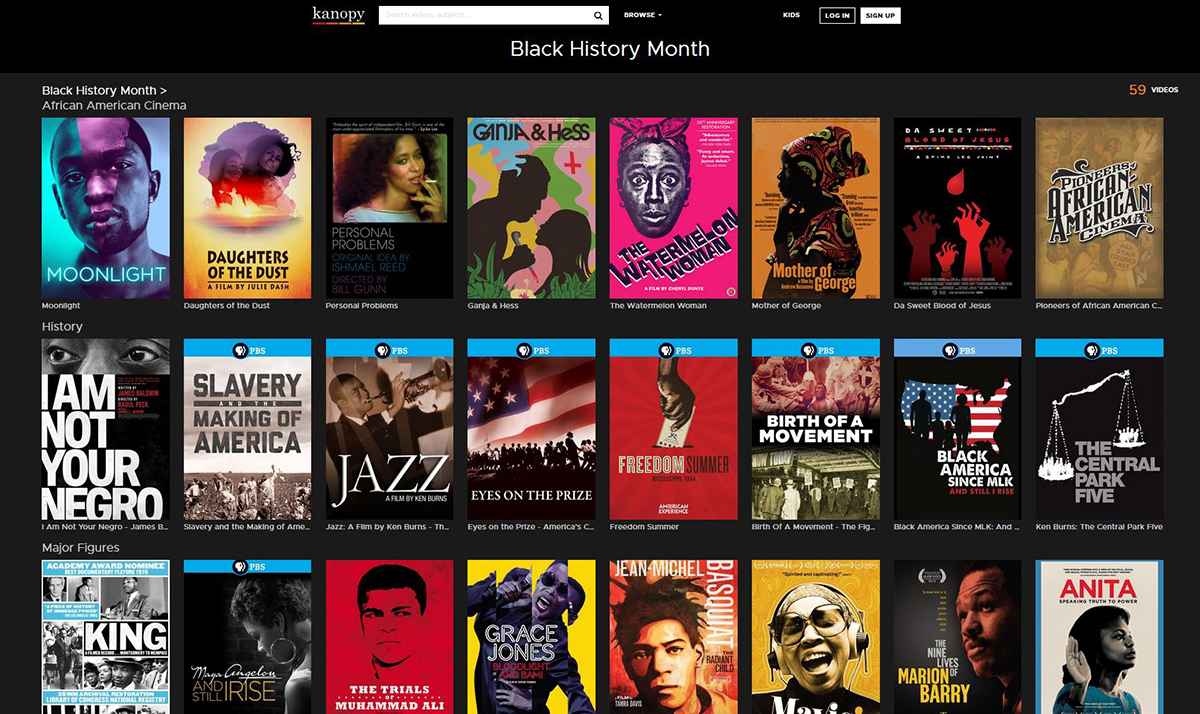Open the yellow Mavis poster
This screenshot has height=714, width=1200.
point(816,637)
